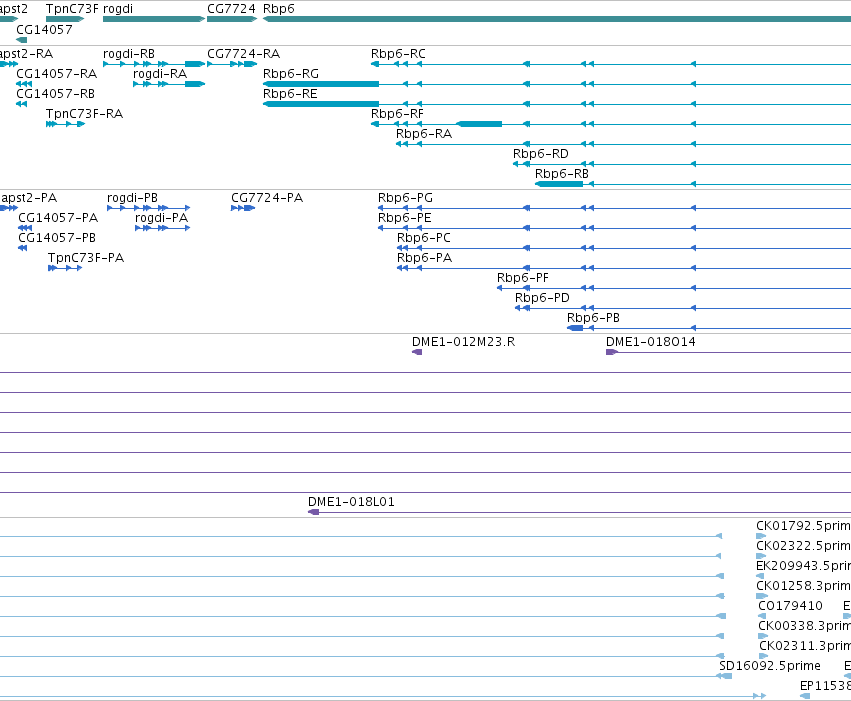
Task: Select the SD16092.5prime arrow glyph
Action: [724, 676]
